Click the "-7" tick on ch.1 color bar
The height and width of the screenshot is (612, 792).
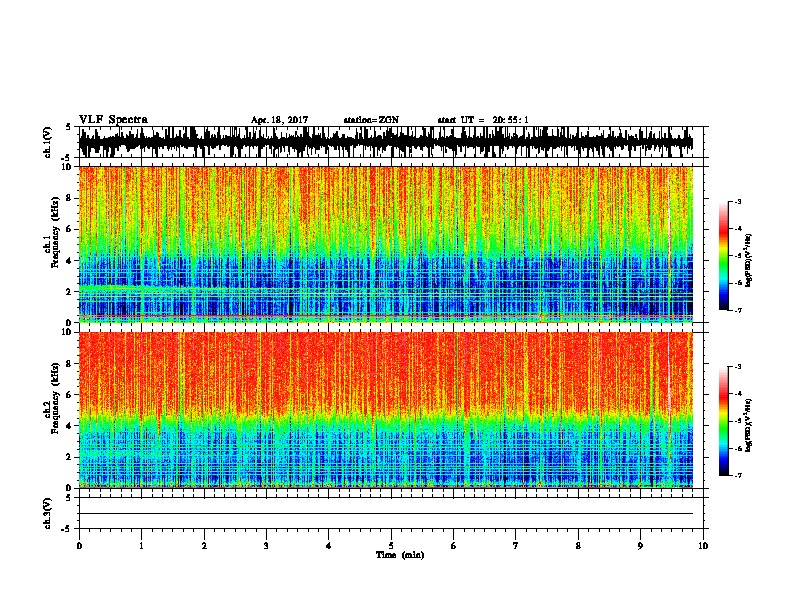coord(737,310)
